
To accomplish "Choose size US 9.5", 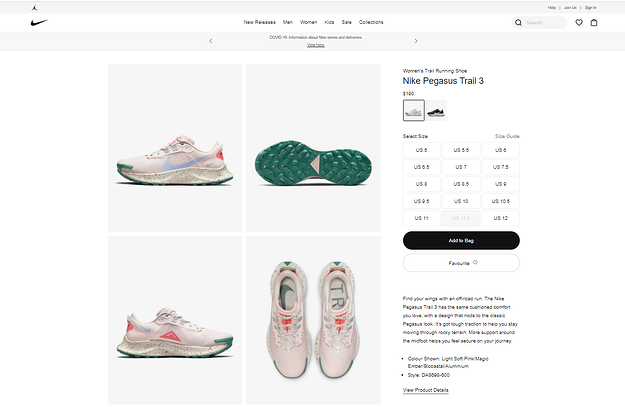I will [x=421, y=201].
